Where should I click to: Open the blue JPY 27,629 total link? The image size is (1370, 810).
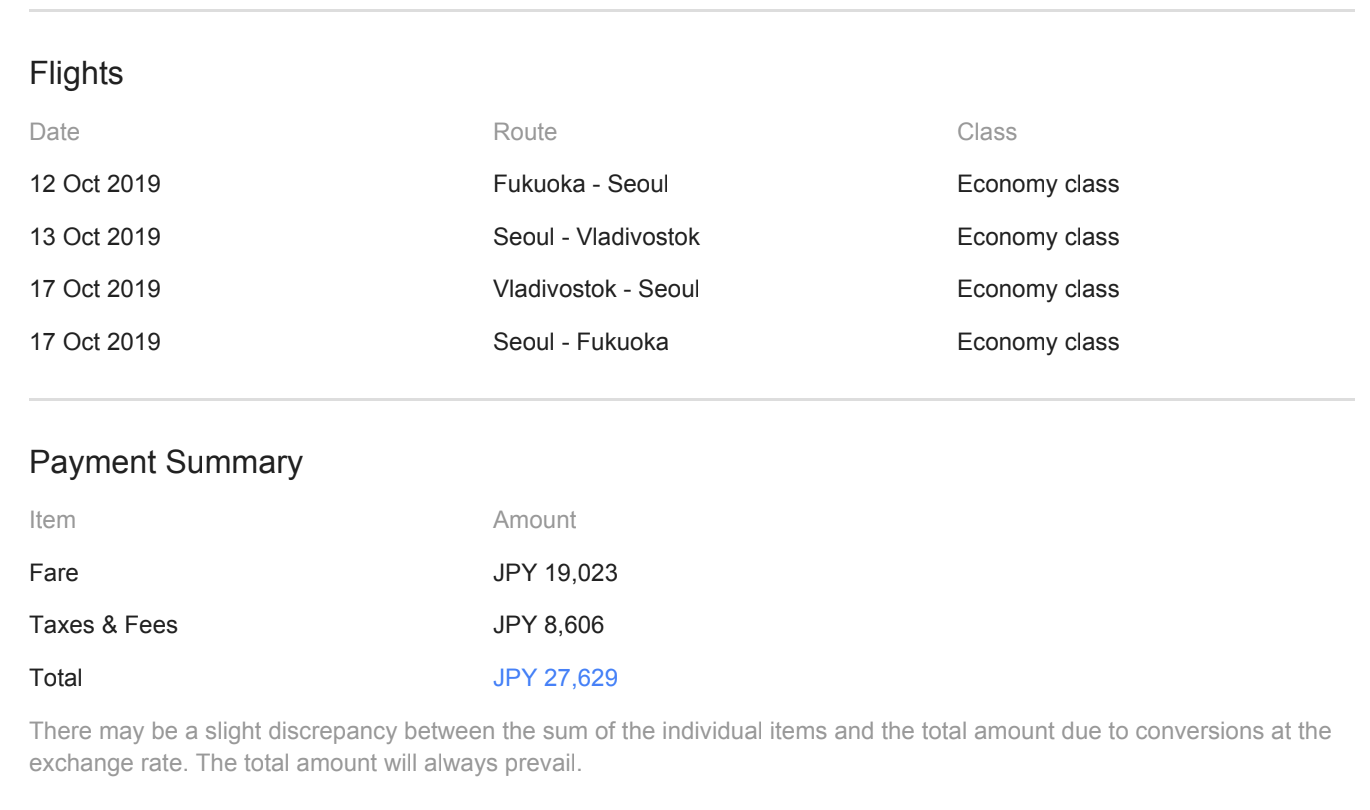pos(555,678)
